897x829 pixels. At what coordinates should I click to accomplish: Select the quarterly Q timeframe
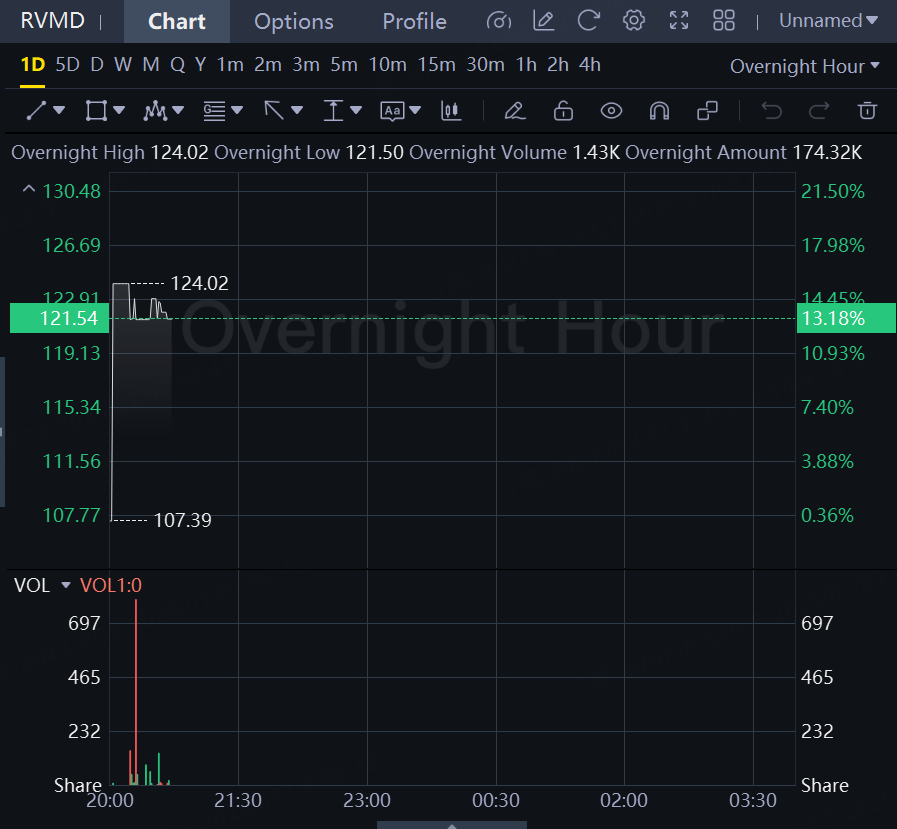(177, 65)
